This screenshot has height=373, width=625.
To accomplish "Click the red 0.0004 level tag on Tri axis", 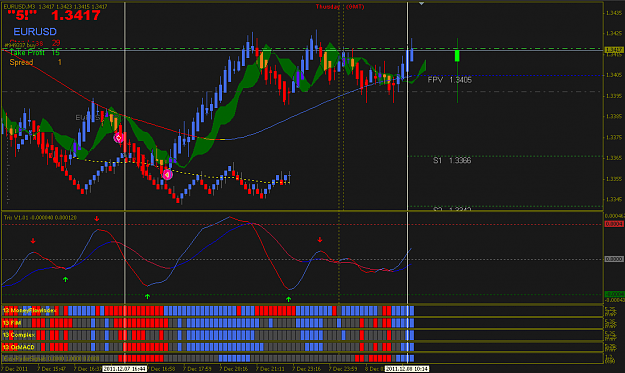I will pos(614,224).
